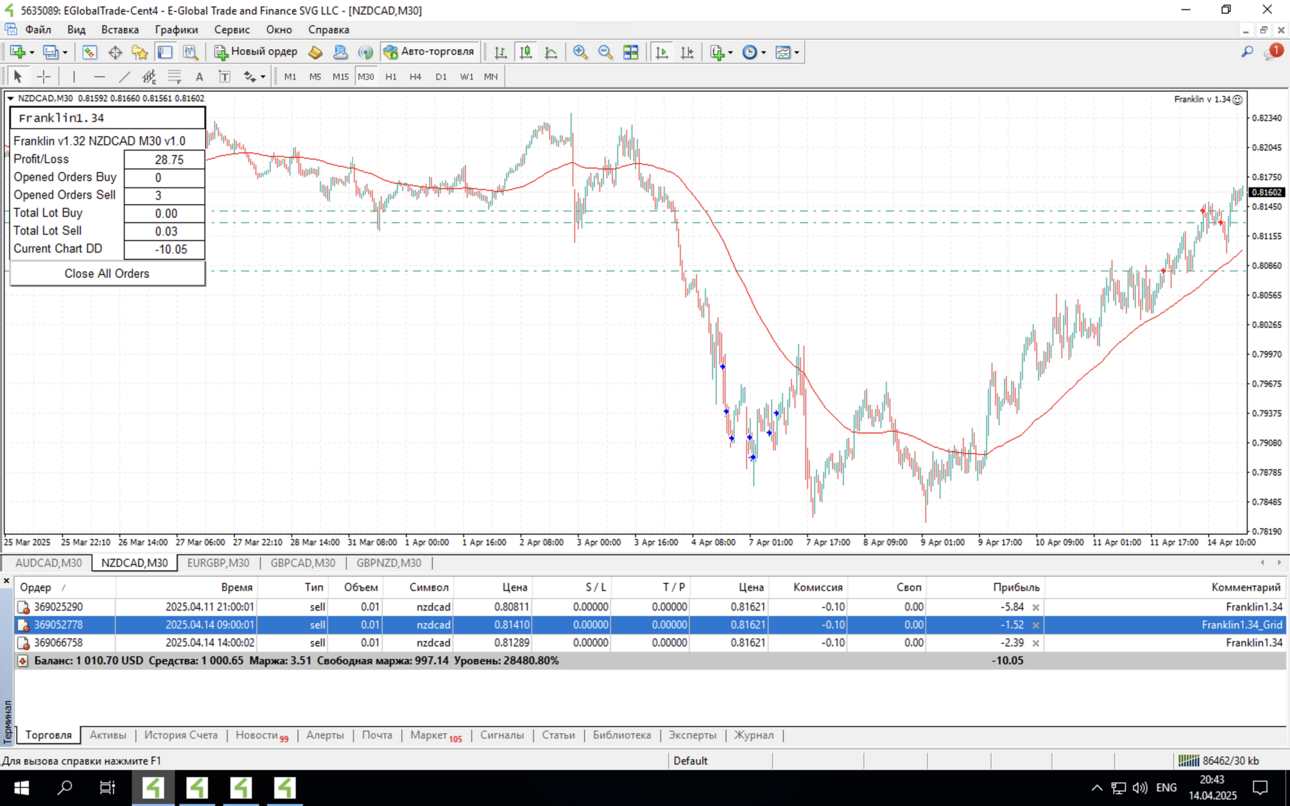Sort orders by Прибыль column

[x=1016, y=588]
